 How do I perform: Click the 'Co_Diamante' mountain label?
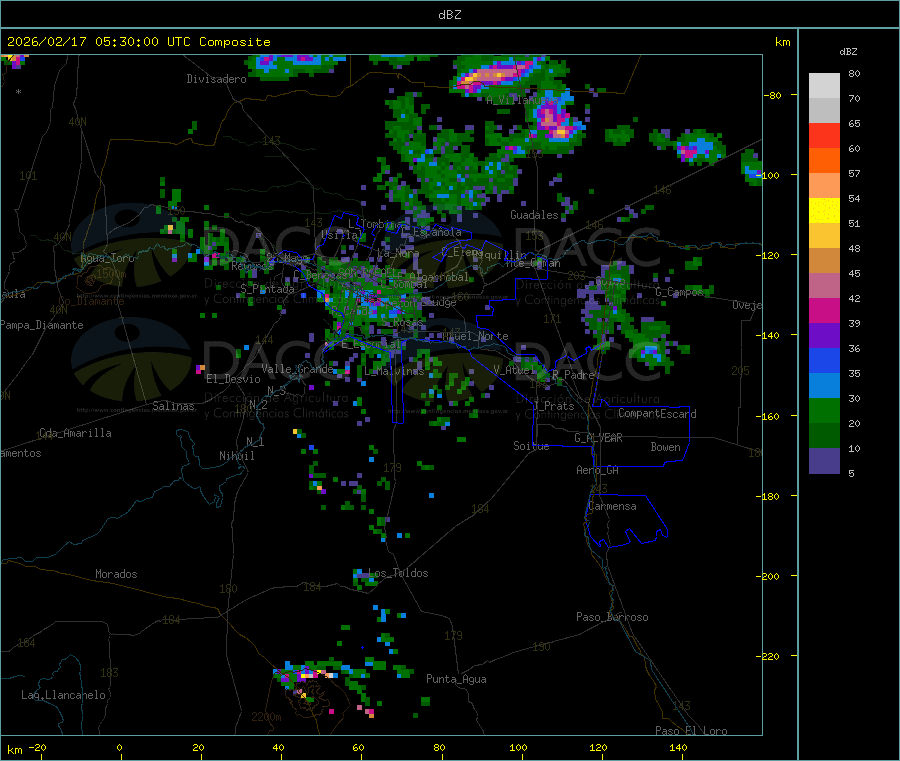pyautogui.click(x=91, y=302)
